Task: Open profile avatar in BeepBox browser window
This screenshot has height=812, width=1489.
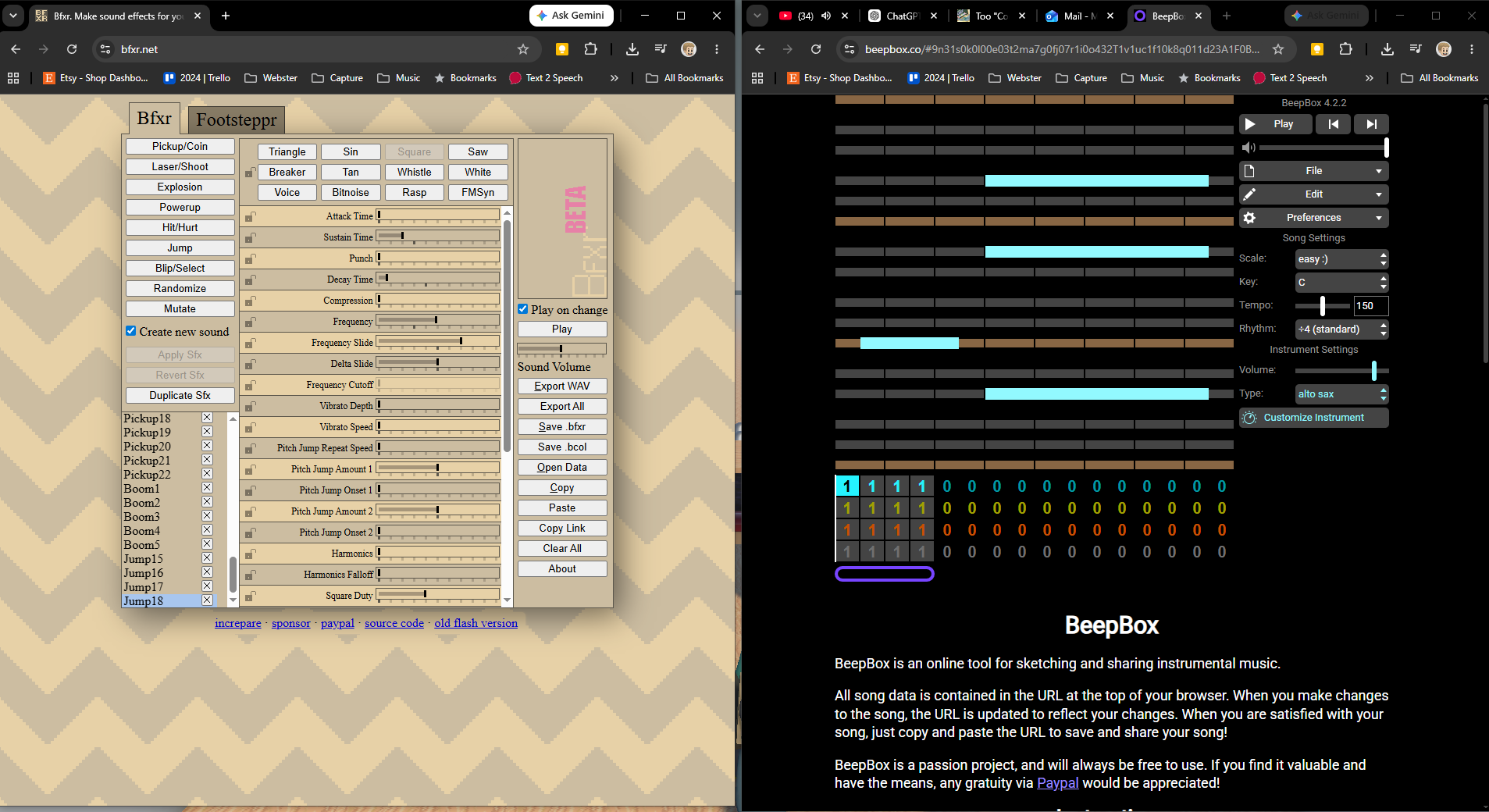Action: (x=1444, y=49)
